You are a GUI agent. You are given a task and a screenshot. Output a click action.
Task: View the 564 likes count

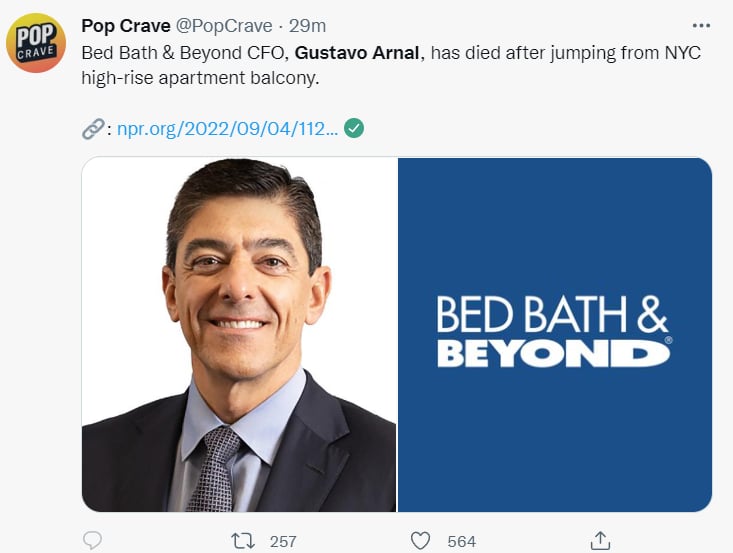(461, 541)
